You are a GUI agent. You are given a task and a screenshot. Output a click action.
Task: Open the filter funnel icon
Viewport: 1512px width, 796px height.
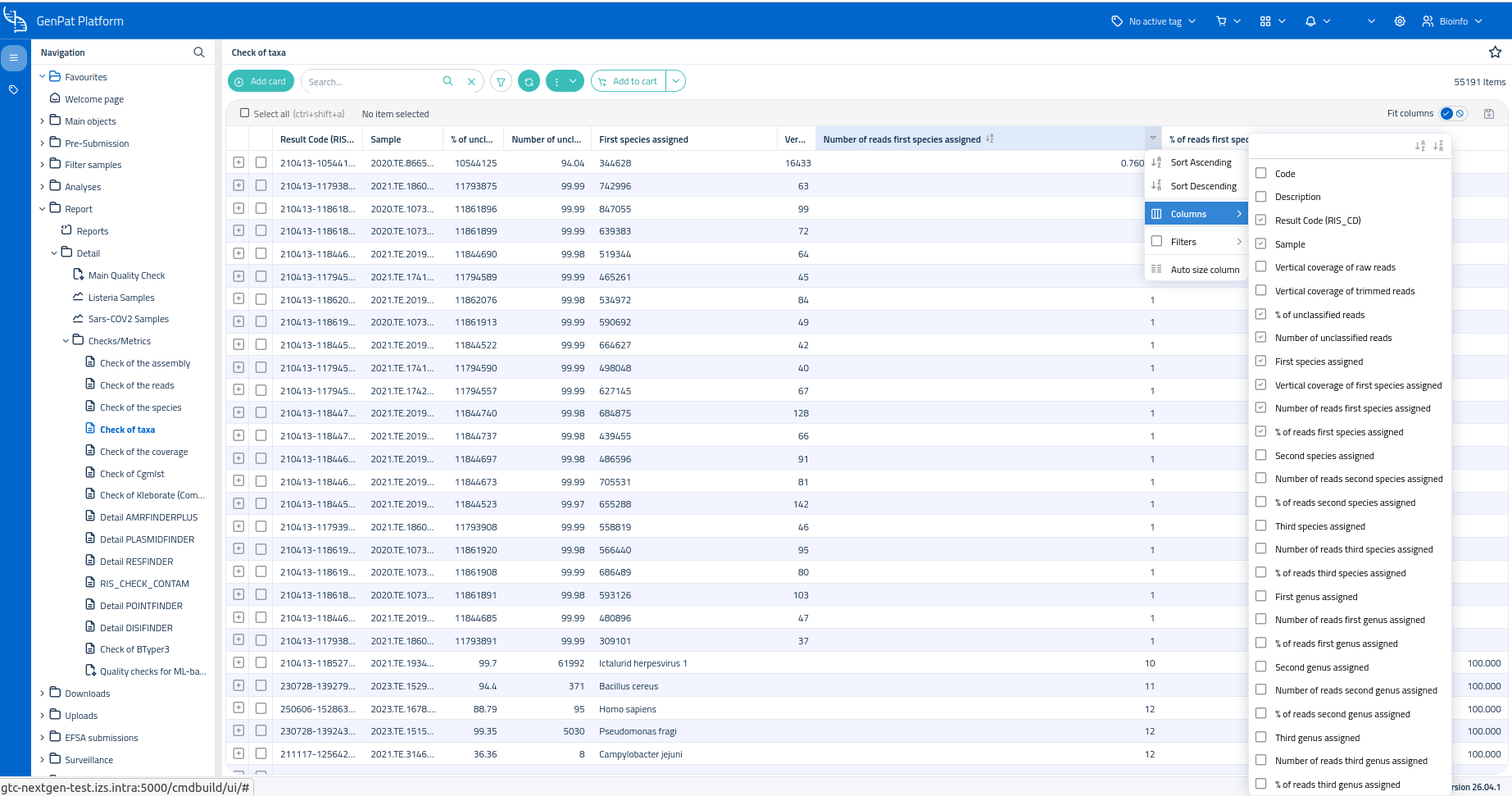coord(501,82)
